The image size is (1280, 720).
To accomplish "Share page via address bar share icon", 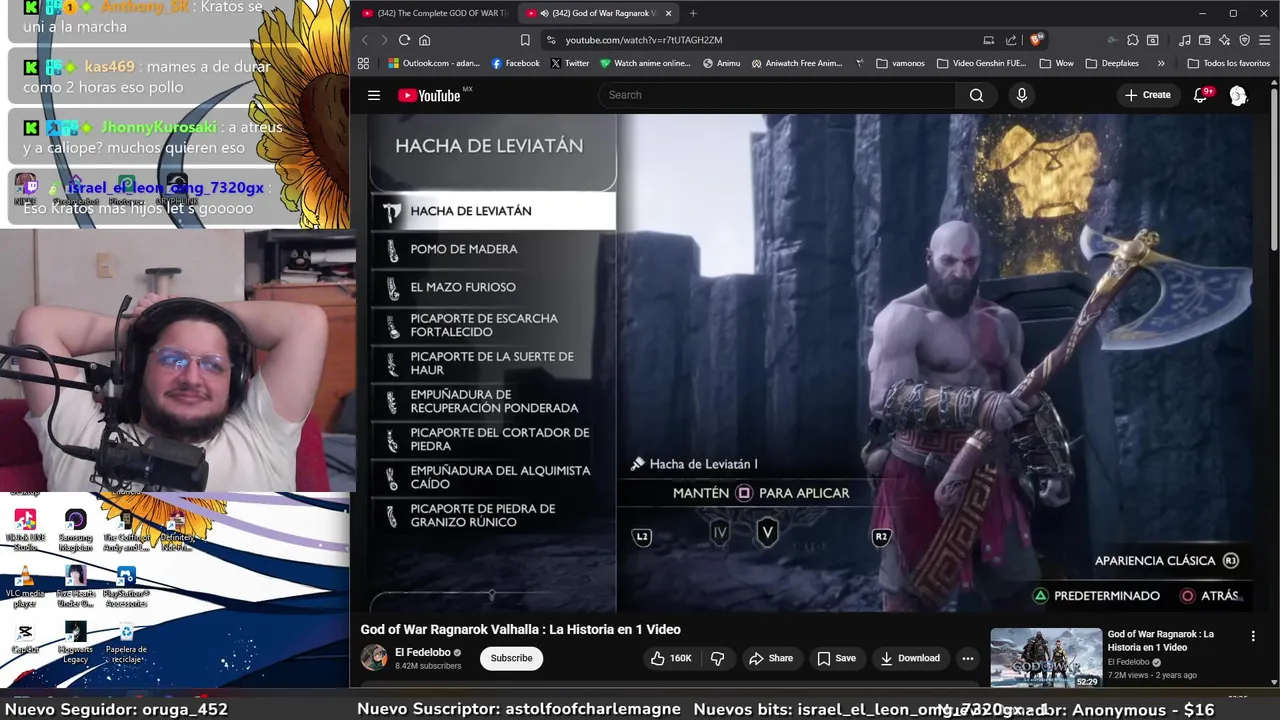I will [1011, 40].
